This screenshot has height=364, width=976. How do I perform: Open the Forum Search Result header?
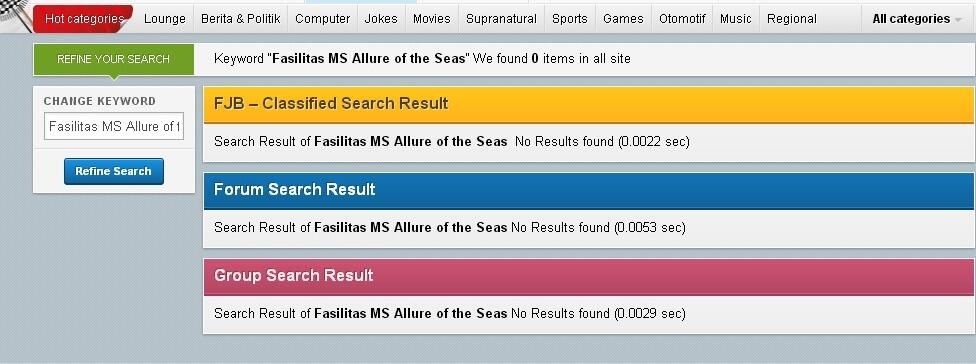[x=588, y=189]
